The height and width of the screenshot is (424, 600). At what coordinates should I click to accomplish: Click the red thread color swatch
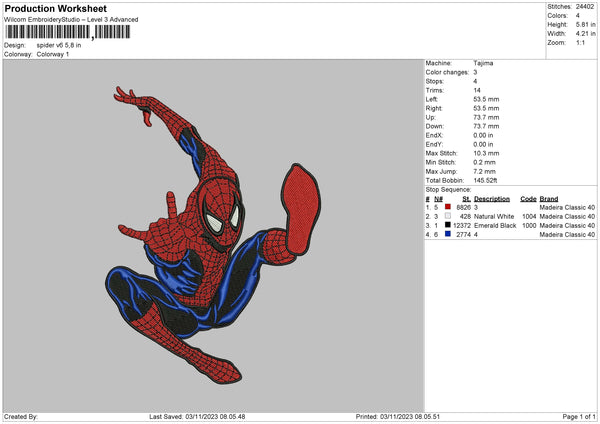click(447, 207)
